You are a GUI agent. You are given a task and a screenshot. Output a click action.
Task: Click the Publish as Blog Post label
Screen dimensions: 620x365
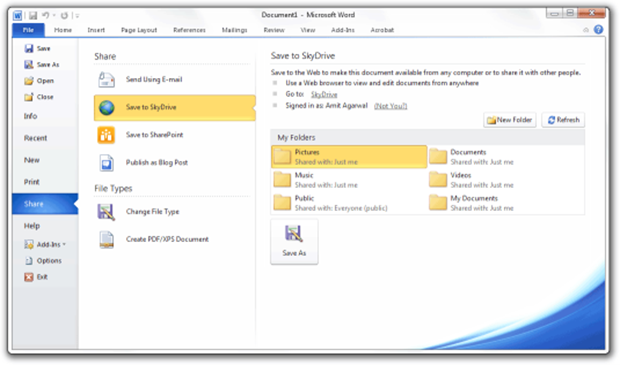point(157,163)
